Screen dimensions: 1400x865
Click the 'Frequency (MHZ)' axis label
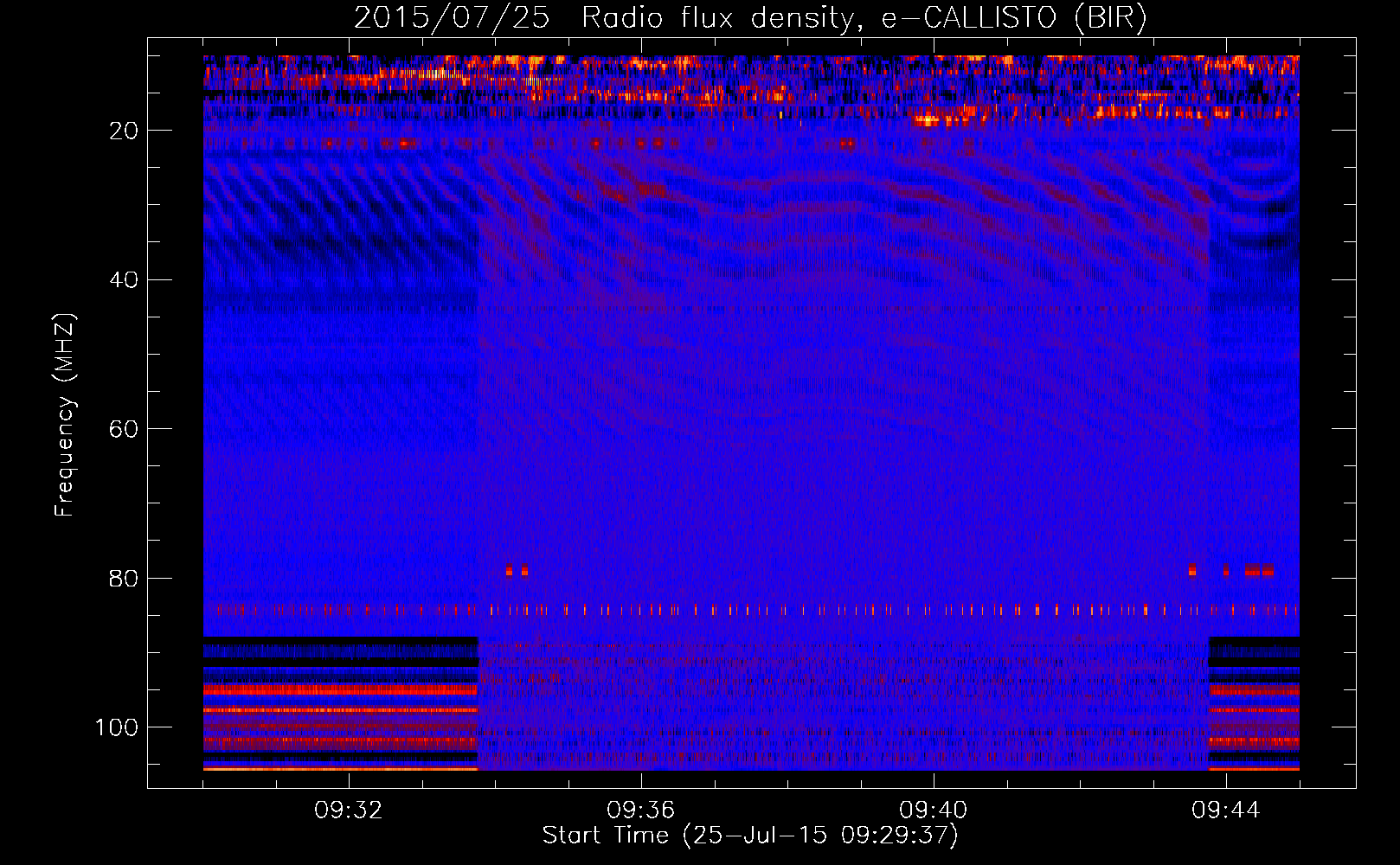tap(65, 415)
